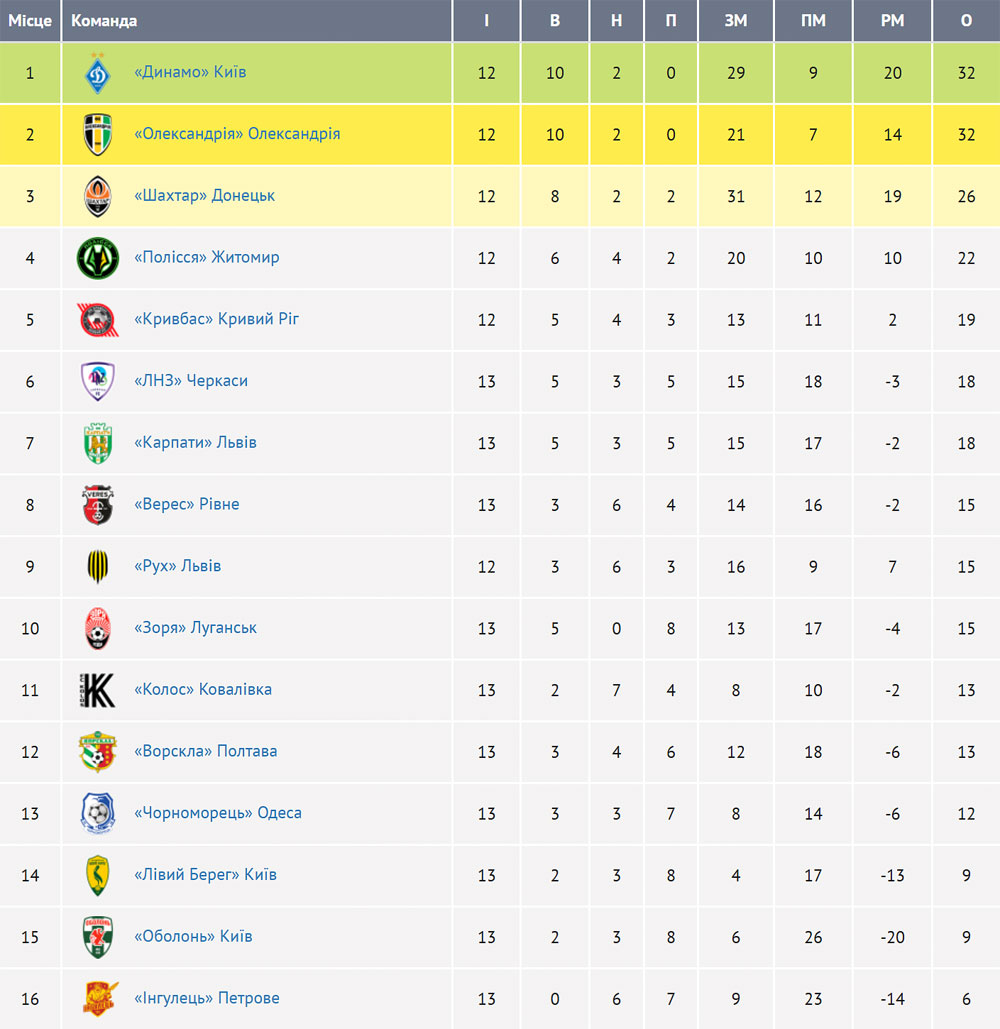
Task: Open the «Ворскла» Полтава team link
Action: click(205, 751)
